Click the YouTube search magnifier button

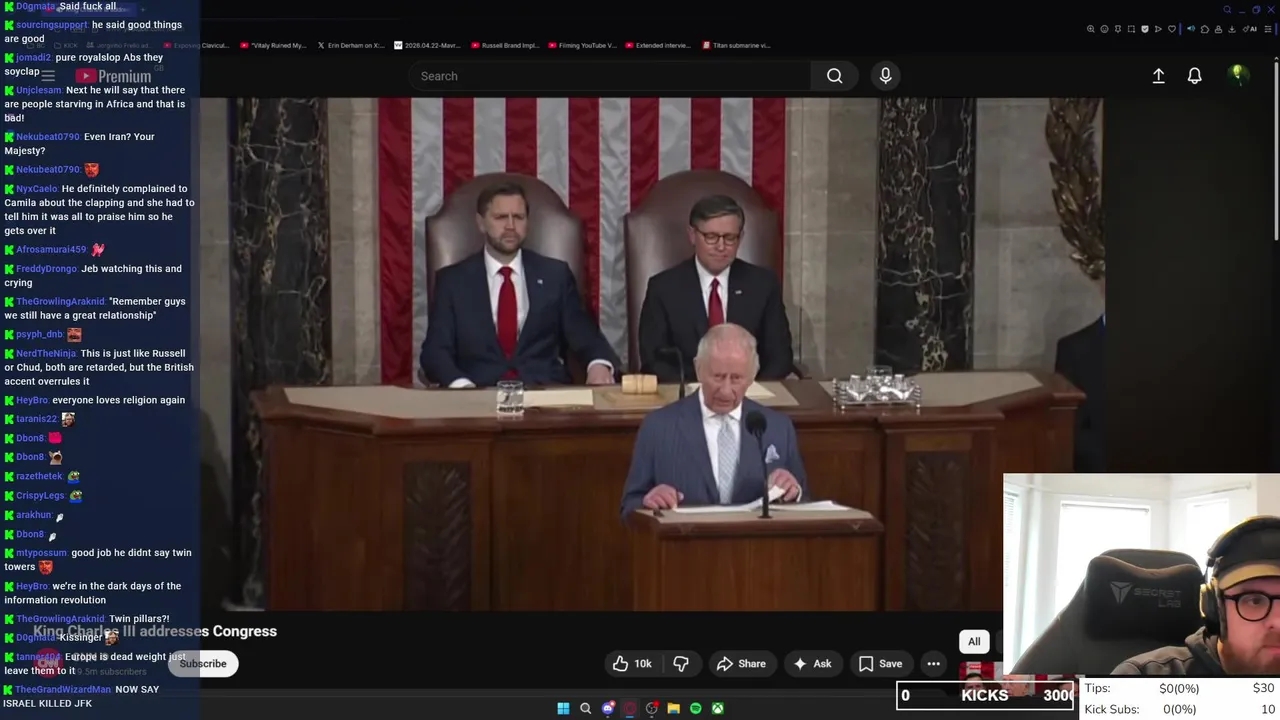834,76
